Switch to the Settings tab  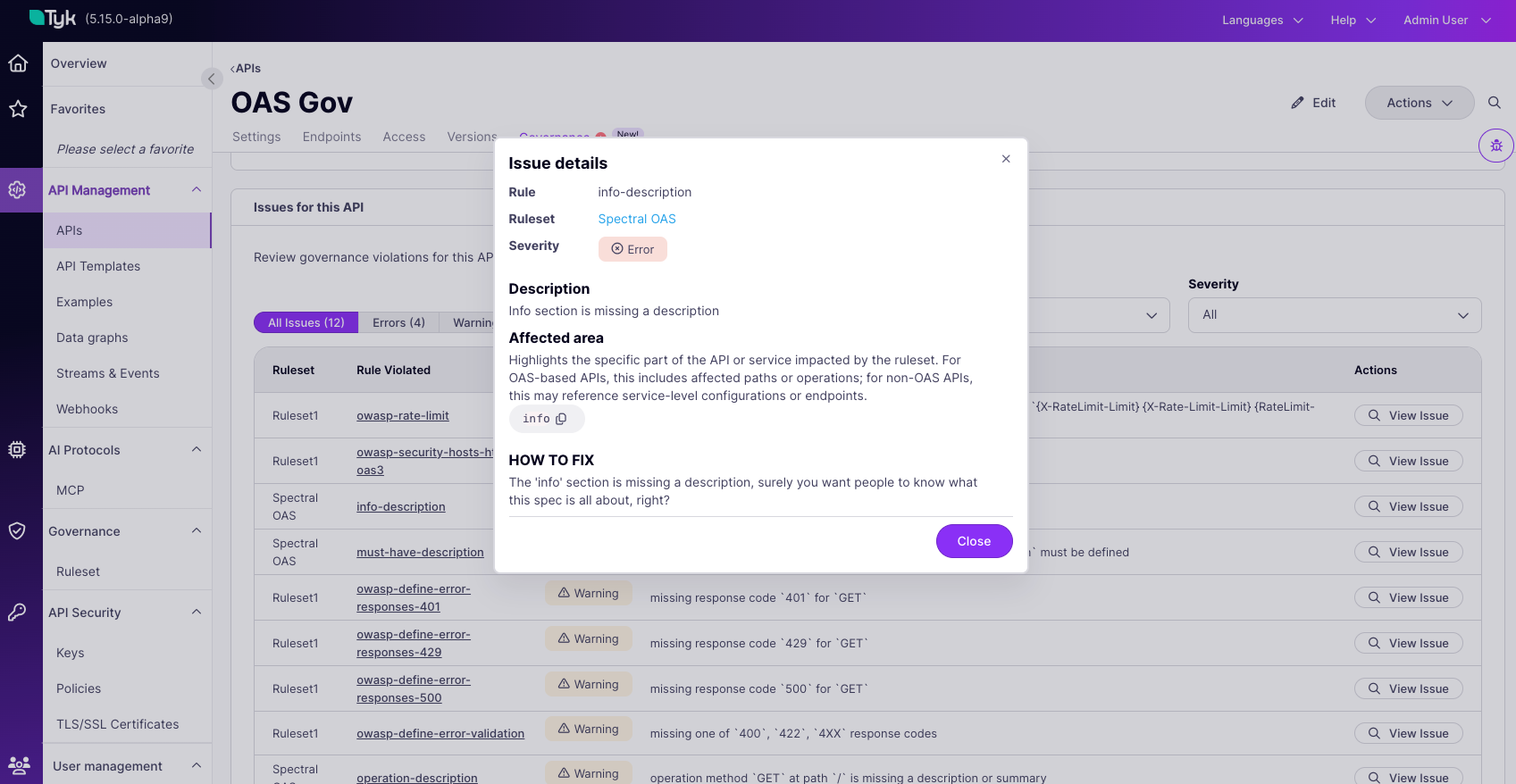(256, 137)
